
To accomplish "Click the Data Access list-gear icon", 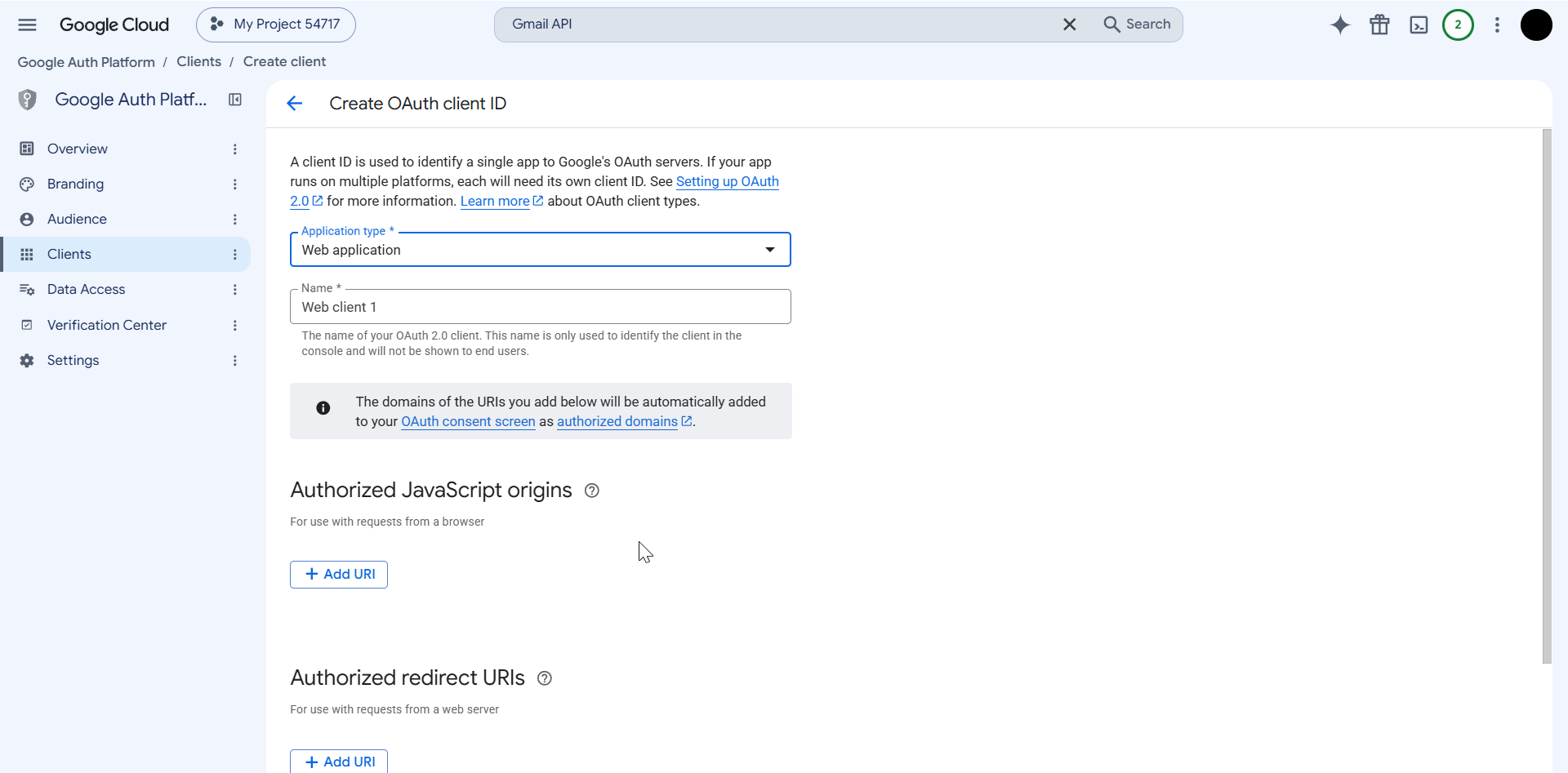I will pyautogui.click(x=27, y=289).
